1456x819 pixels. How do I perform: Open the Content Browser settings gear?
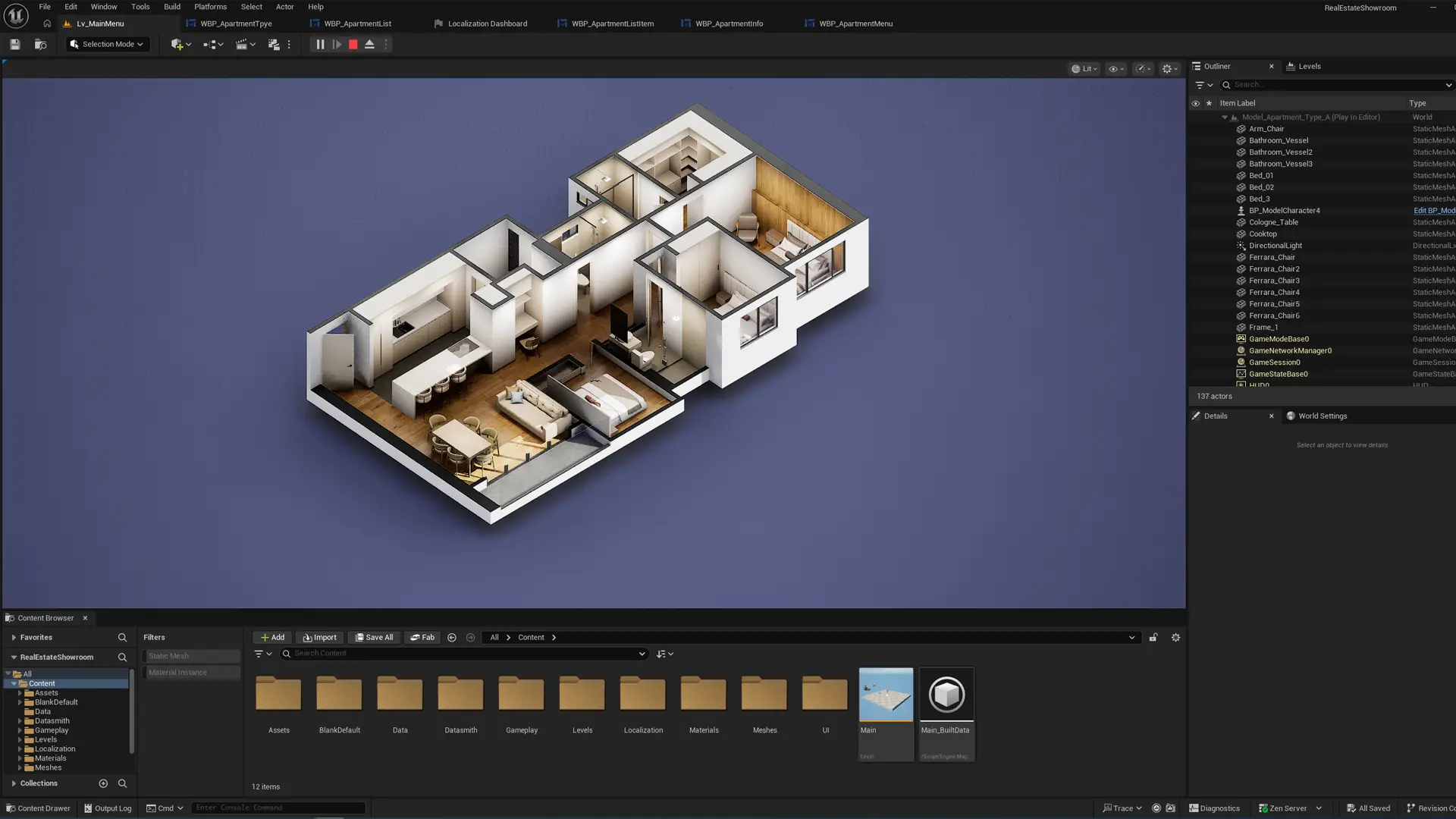point(1175,638)
